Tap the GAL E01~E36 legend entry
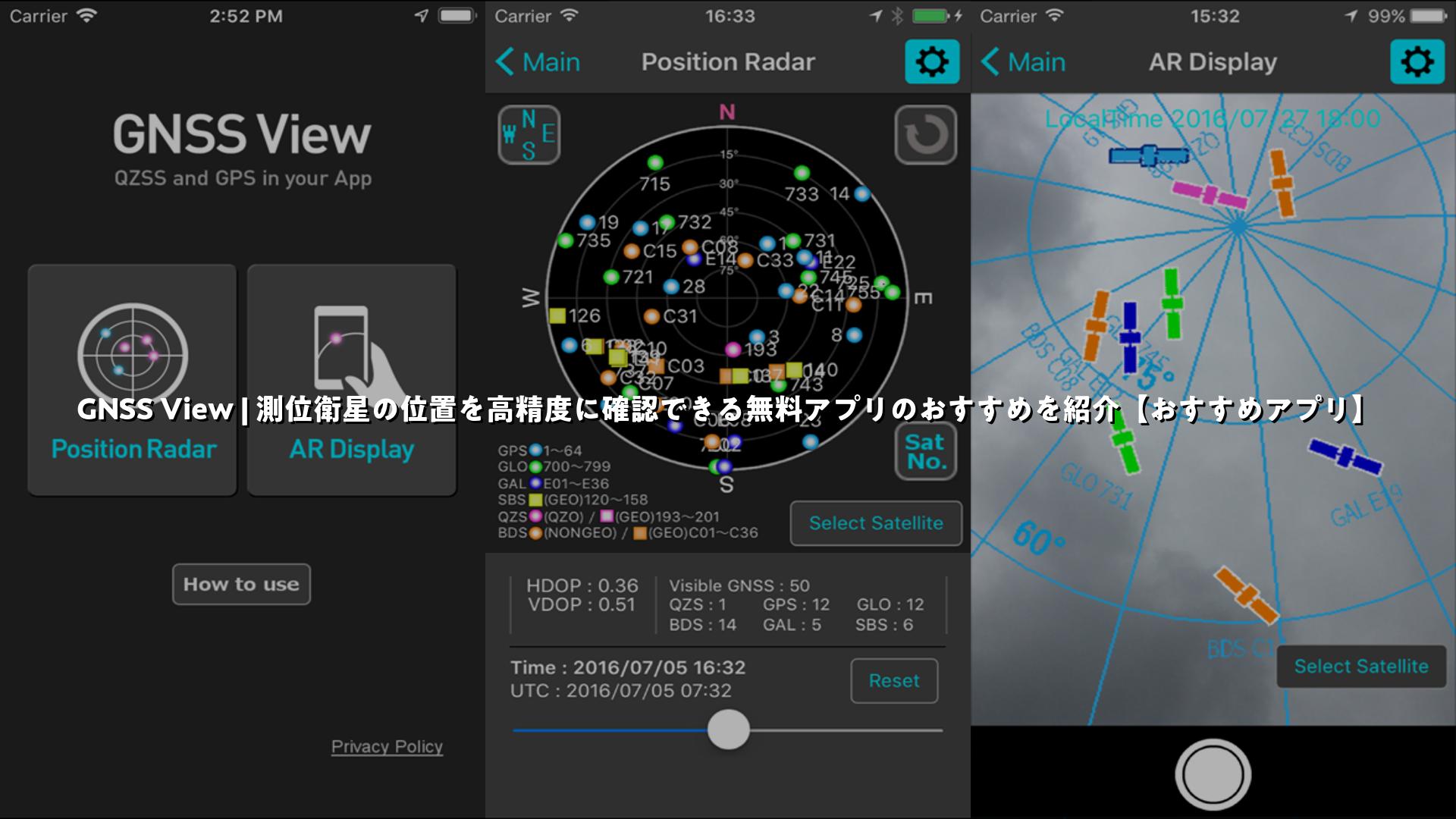The width and height of the screenshot is (1456, 819). (x=553, y=484)
